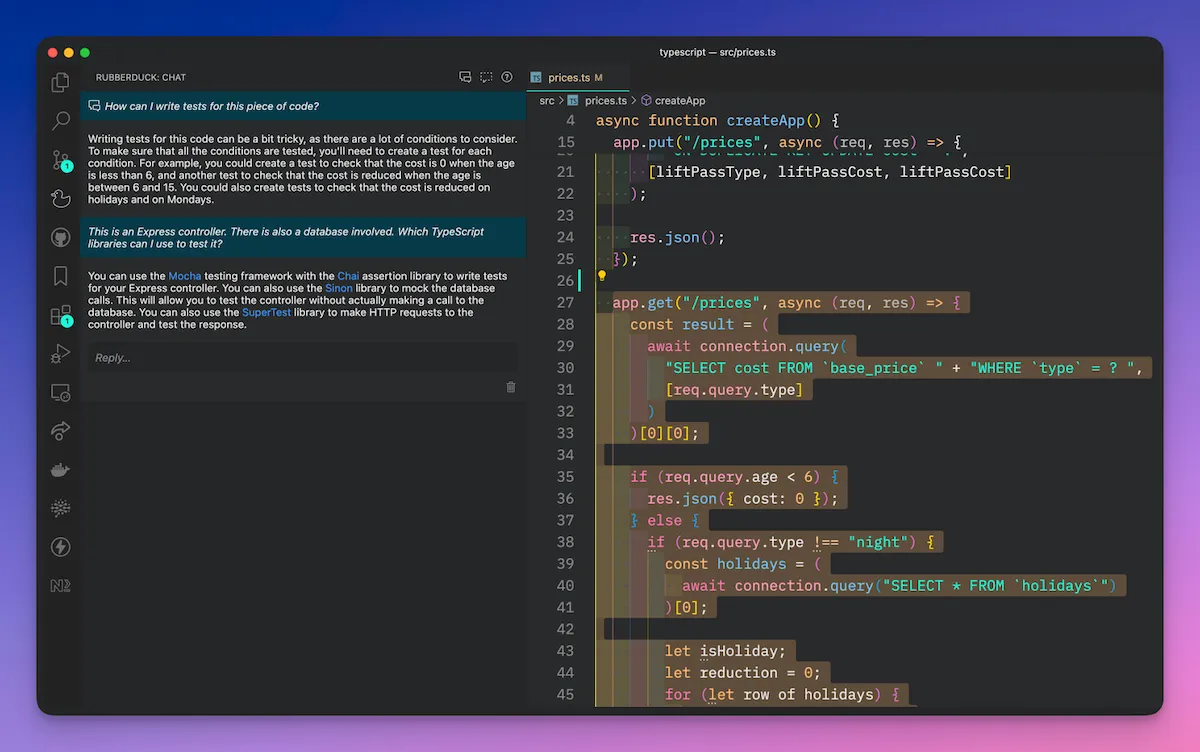Click the help question mark icon
Viewport: 1200px width, 752px height.
(x=507, y=77)
